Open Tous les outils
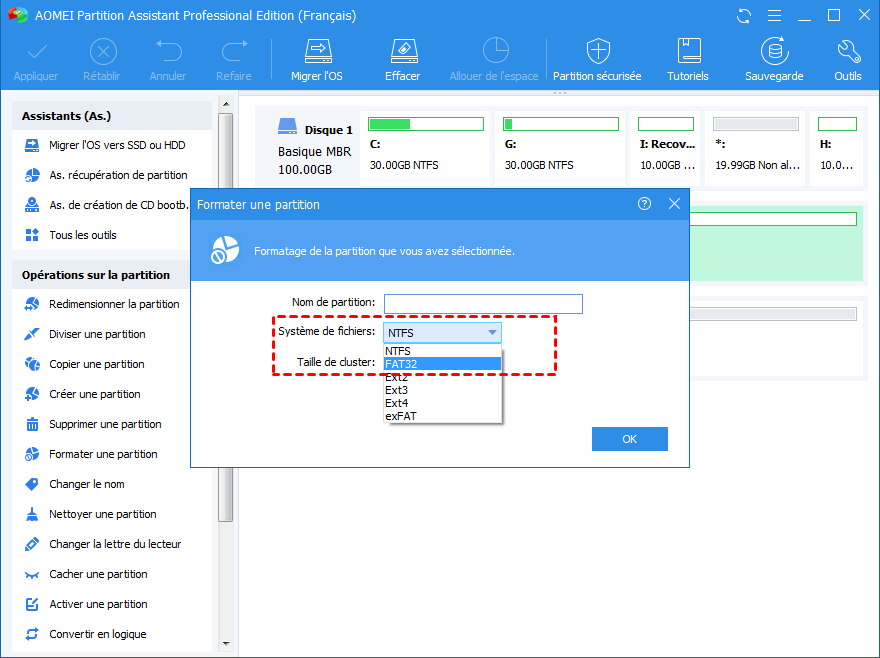 point(71,235)
